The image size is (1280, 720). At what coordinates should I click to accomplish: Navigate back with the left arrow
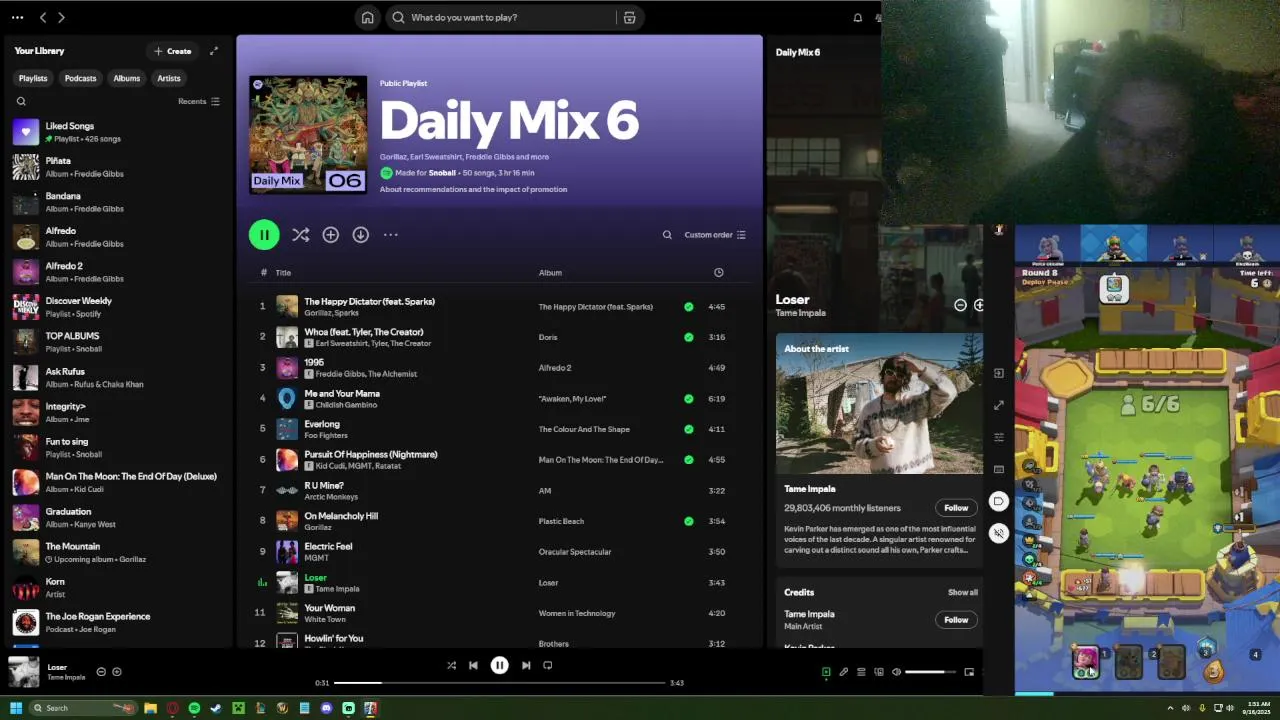point(43,17)
